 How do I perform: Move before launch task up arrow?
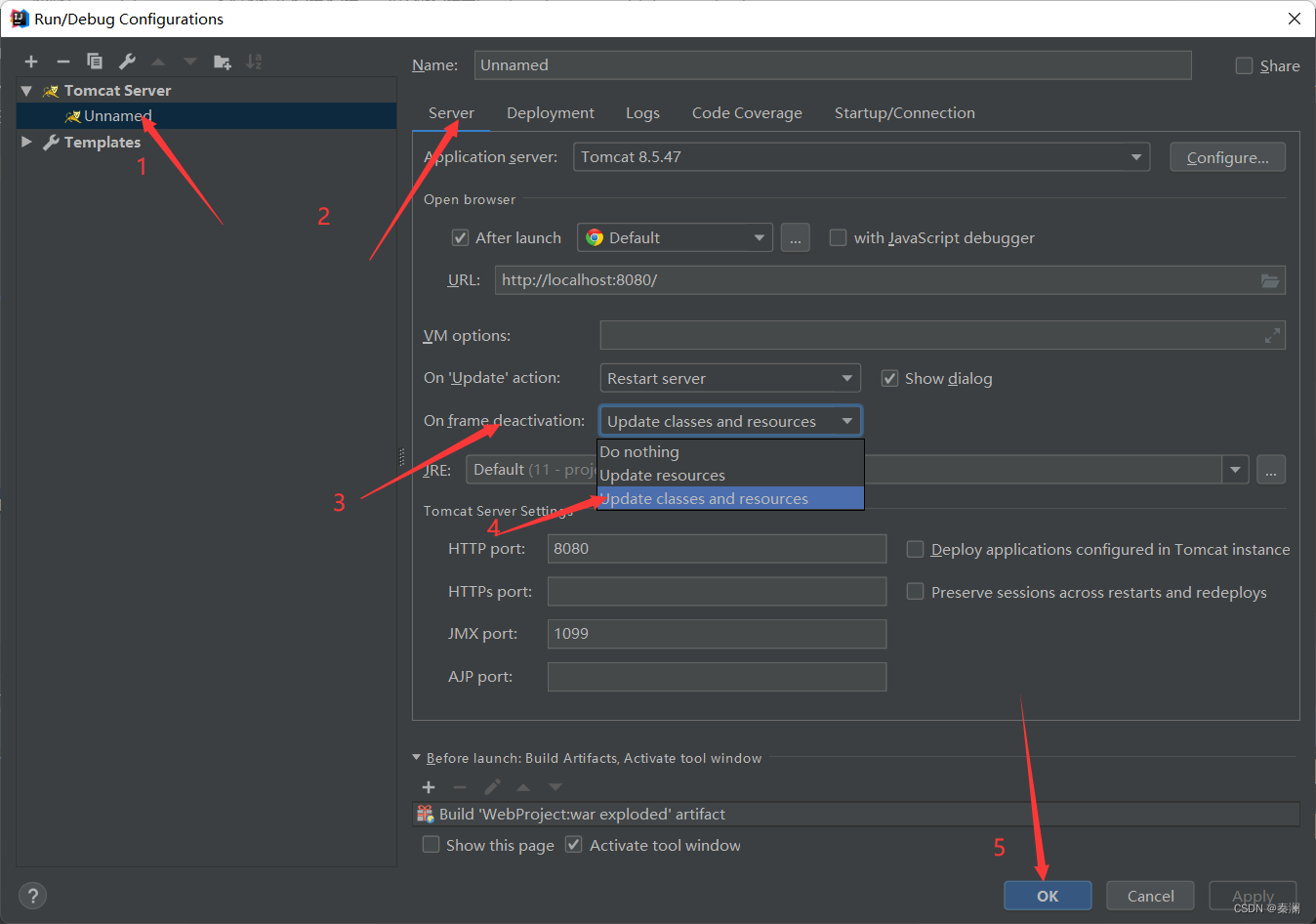tap(523, 787)
